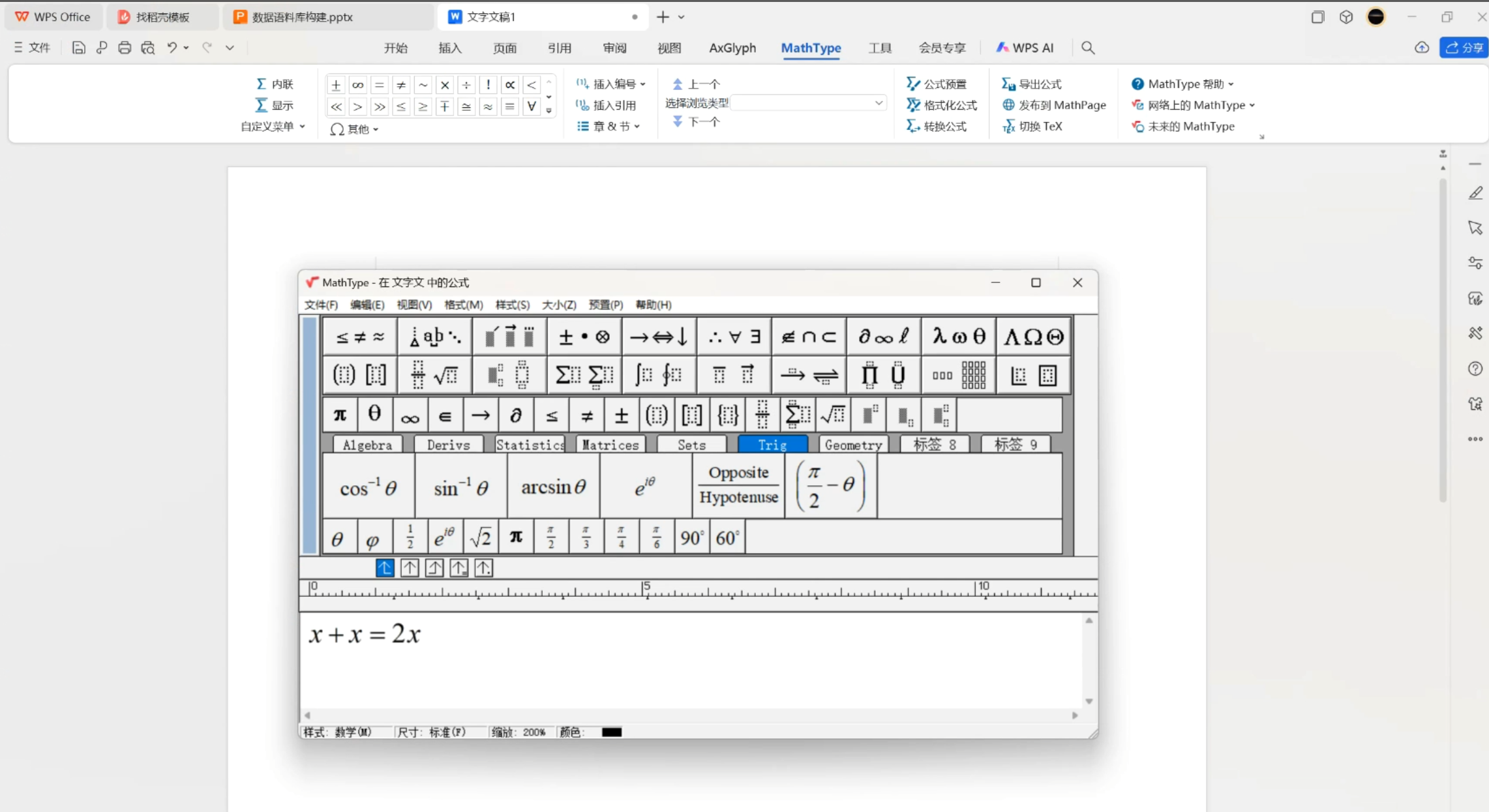Insert display equation with 显示
This screenshot has width=1489, height=812.
[x=275, y=105]
